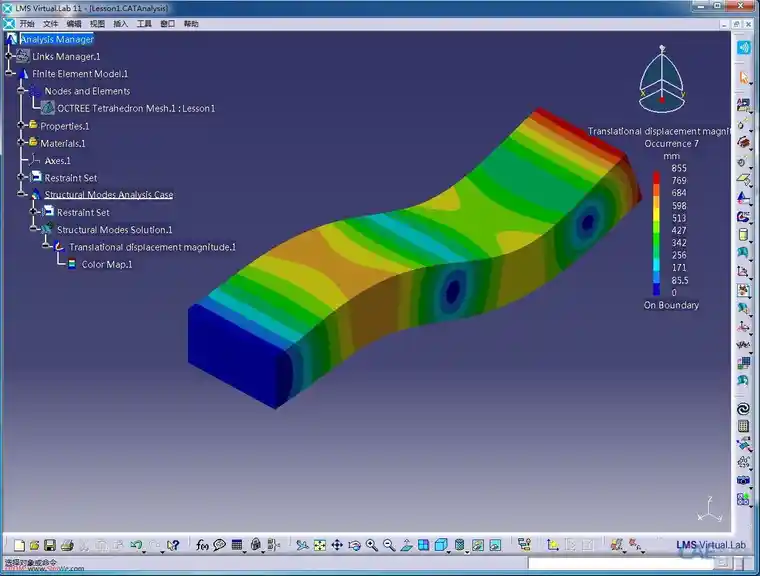The image size is (760, 576).
Task: Save the analysis with the floppy icon
Action: 50,545
